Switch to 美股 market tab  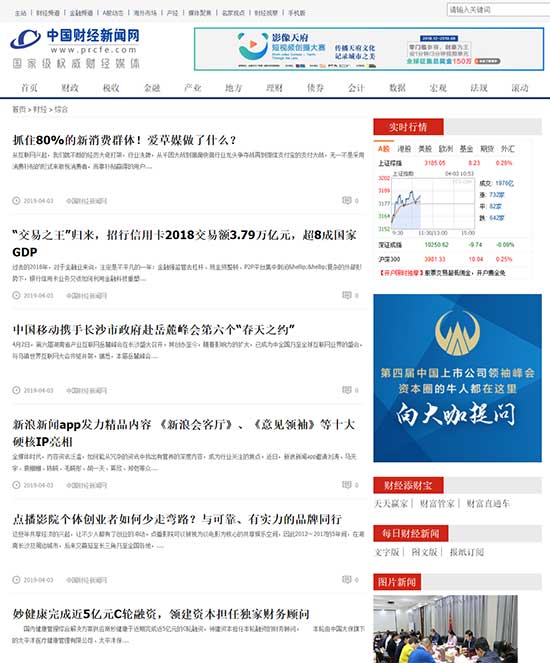pyautogui.click(x=425, y=148)
